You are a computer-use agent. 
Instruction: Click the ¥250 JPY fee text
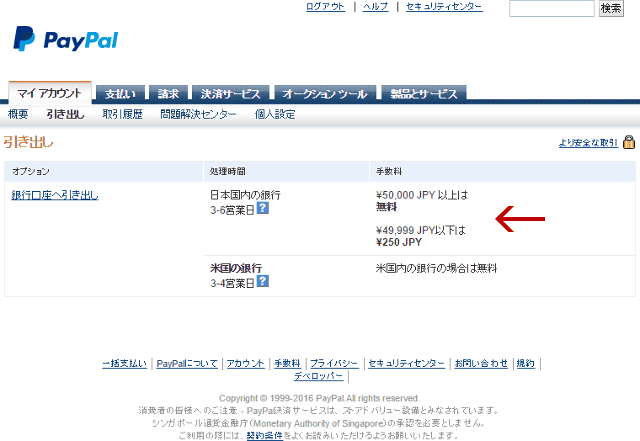399,242
